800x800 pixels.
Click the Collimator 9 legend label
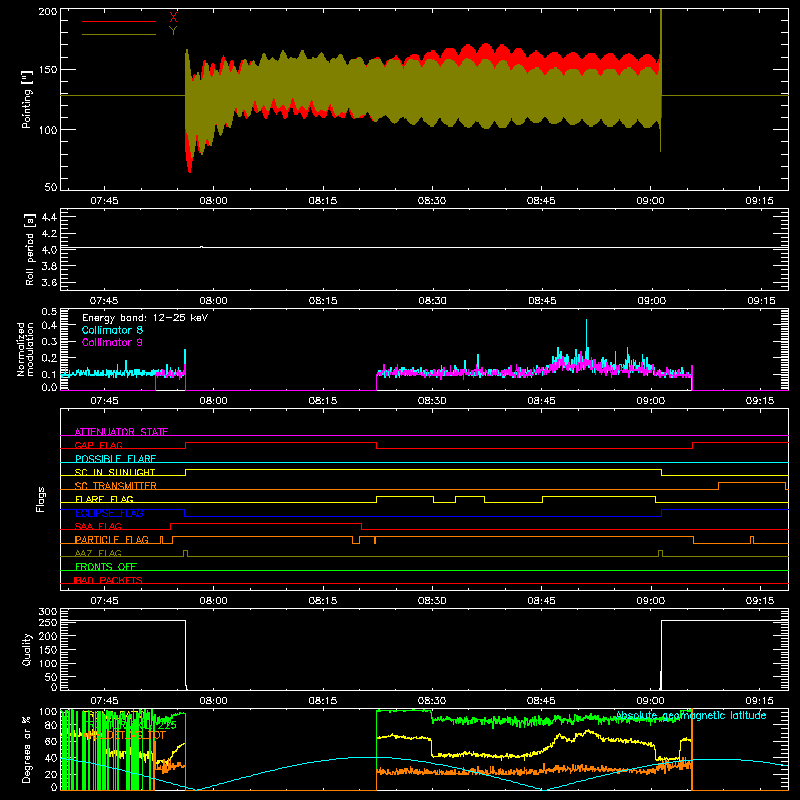(112, 342)
